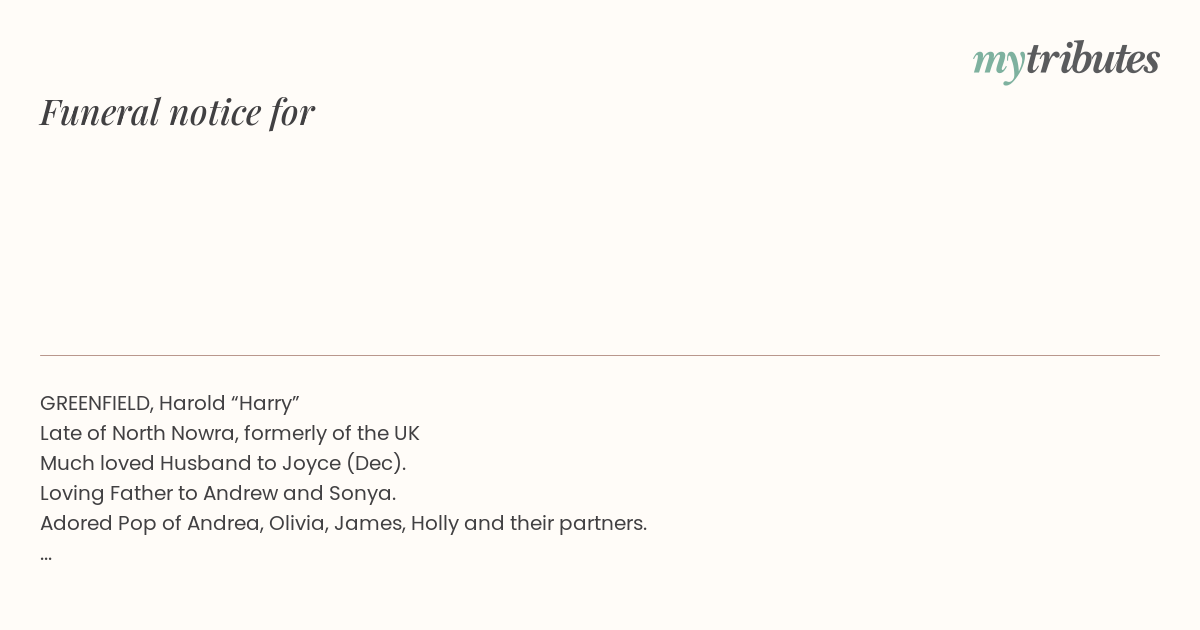Click the name Olivia in the Pop line
This screenshot has height=630, width=1200.
coord(297,523)
